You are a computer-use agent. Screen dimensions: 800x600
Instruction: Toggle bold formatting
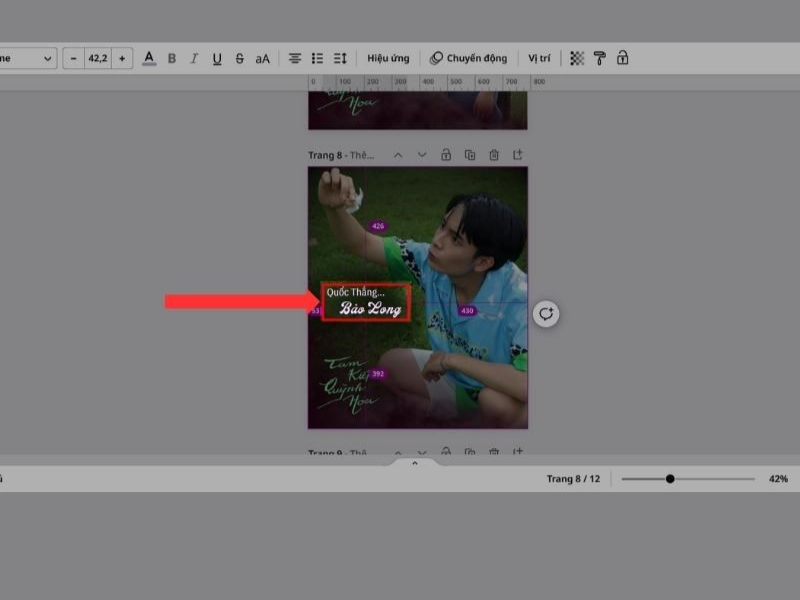171,58
